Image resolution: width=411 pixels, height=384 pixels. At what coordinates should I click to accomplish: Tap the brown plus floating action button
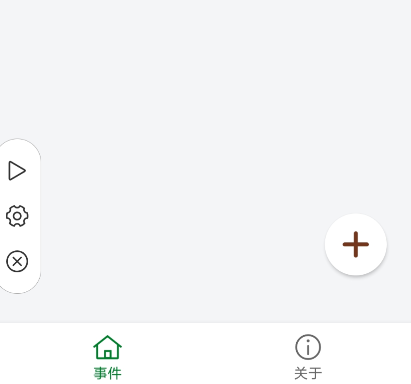coord(356,244)
